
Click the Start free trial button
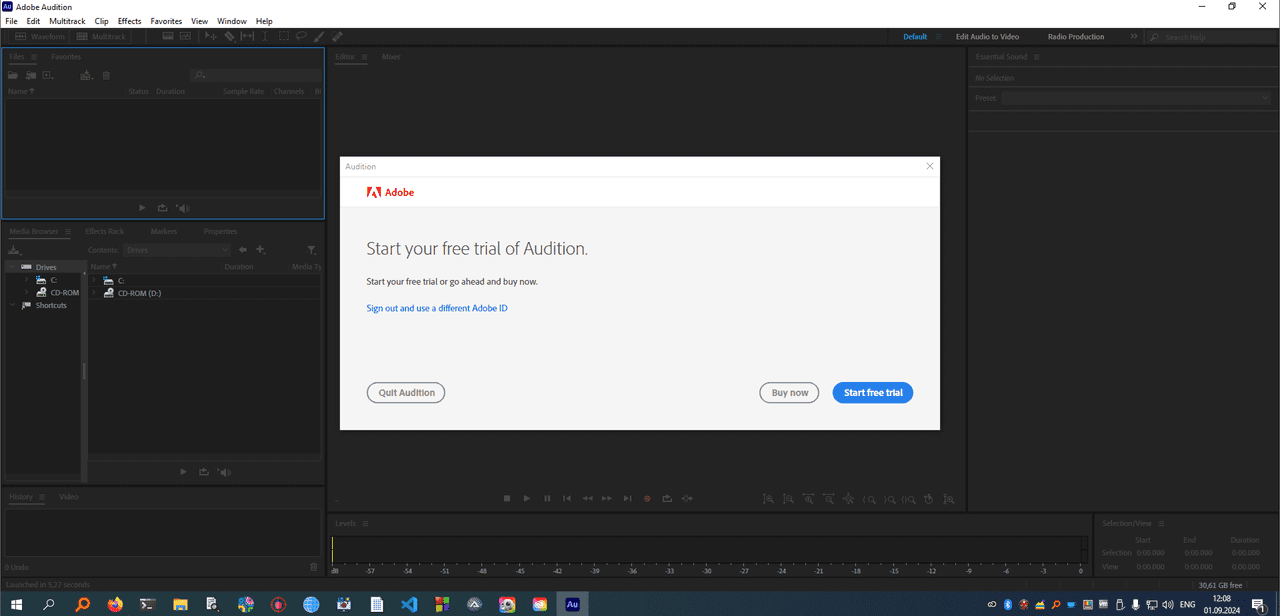(x=873, y=393)
